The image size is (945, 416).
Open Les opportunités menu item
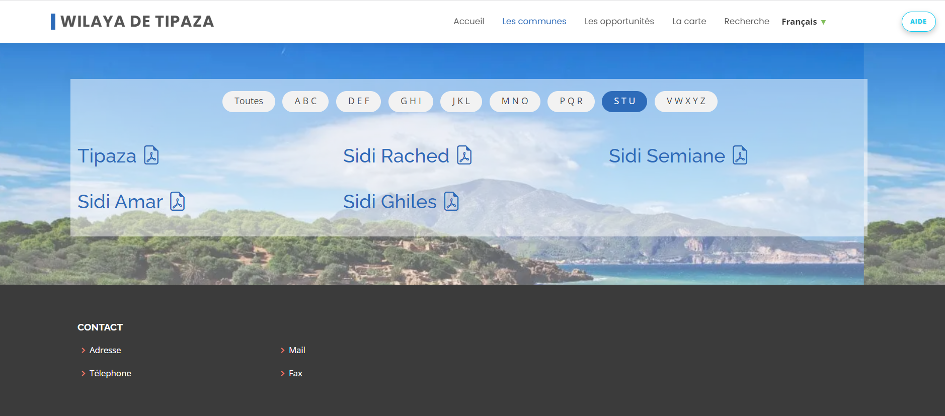(x=619, y=21)
